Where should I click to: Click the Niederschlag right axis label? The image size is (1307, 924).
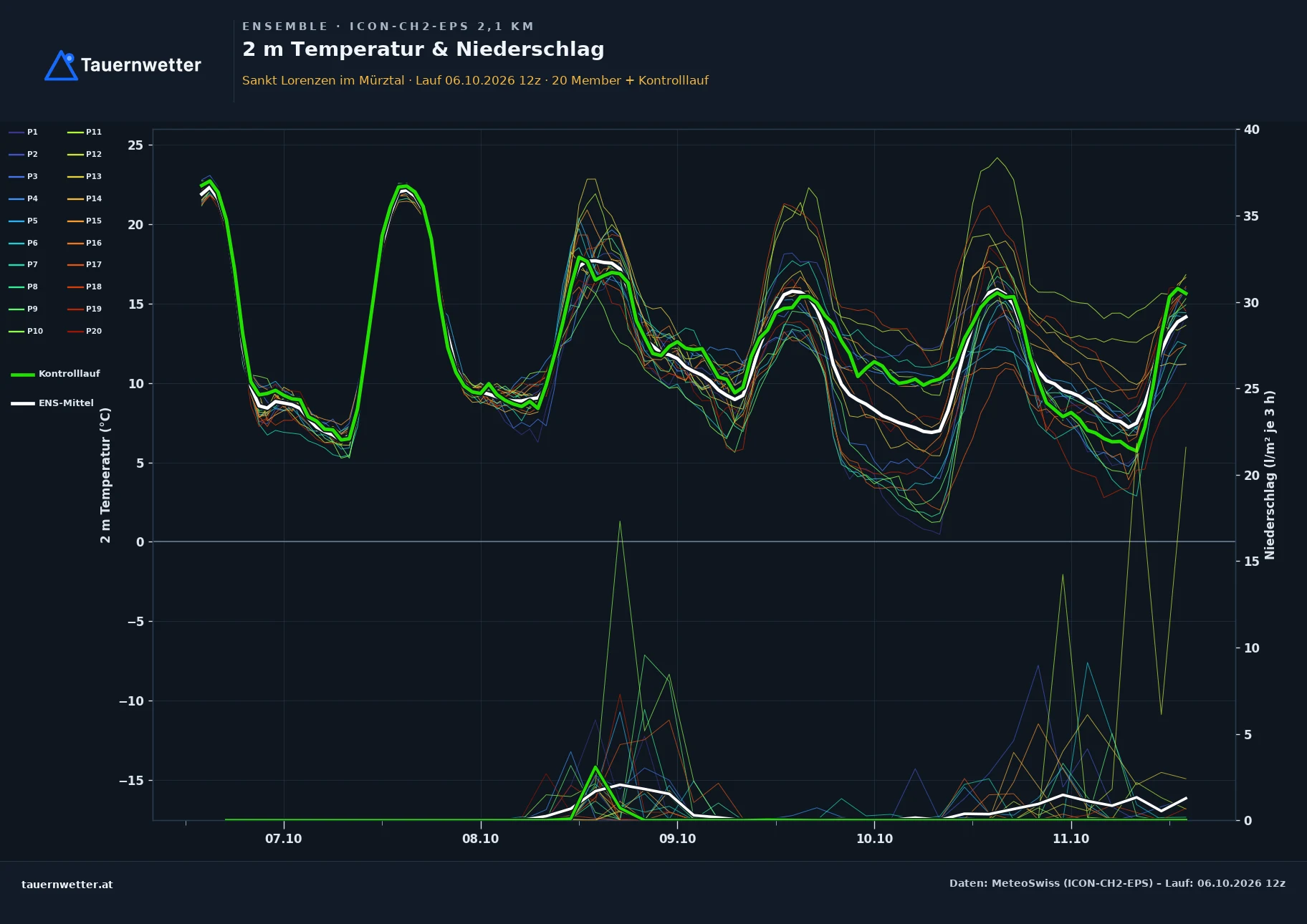pyautogui.click(x=1270, y=475)
